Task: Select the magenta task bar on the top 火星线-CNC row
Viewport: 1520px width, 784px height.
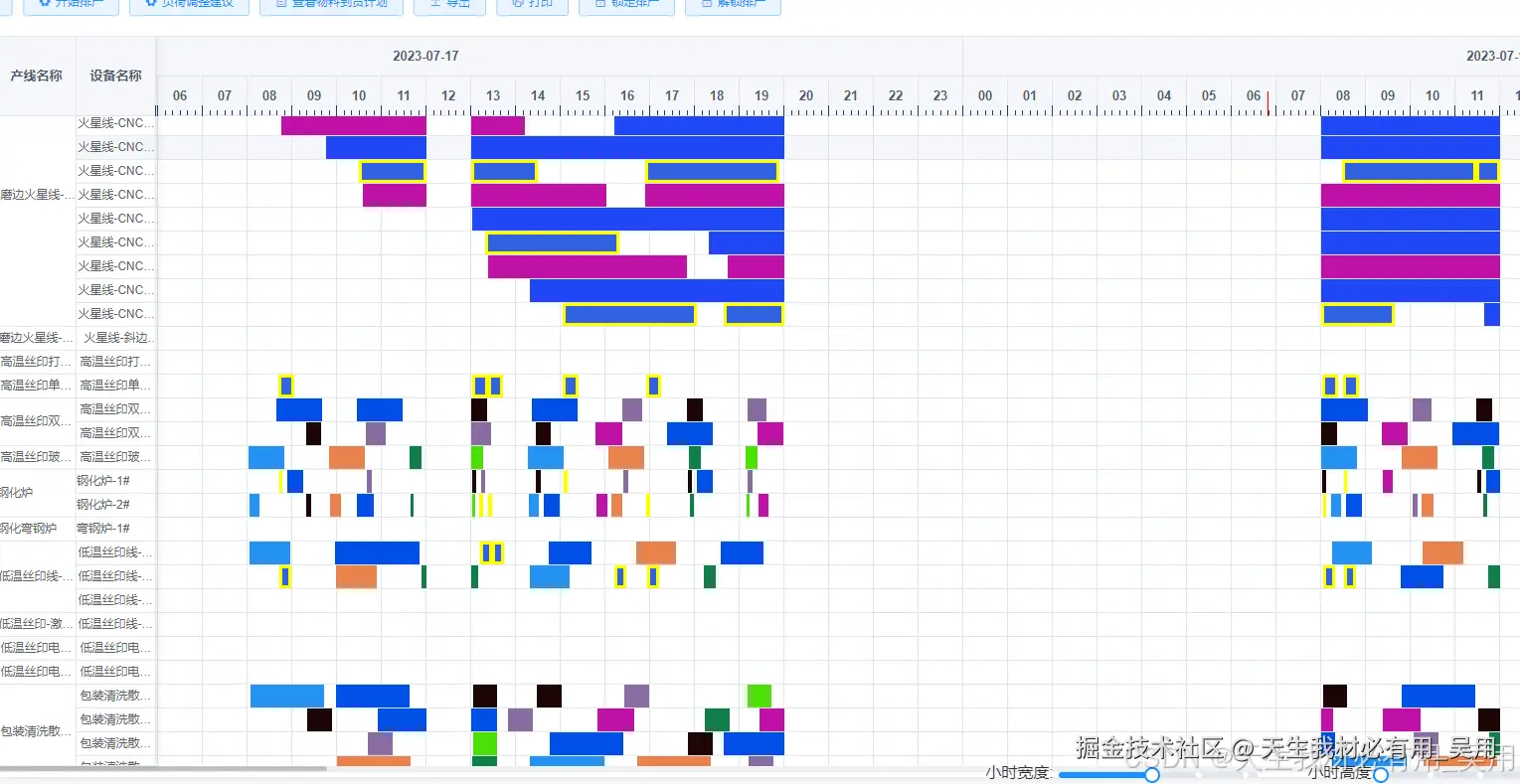Action: pyautogui.click(x=353, y=122)
